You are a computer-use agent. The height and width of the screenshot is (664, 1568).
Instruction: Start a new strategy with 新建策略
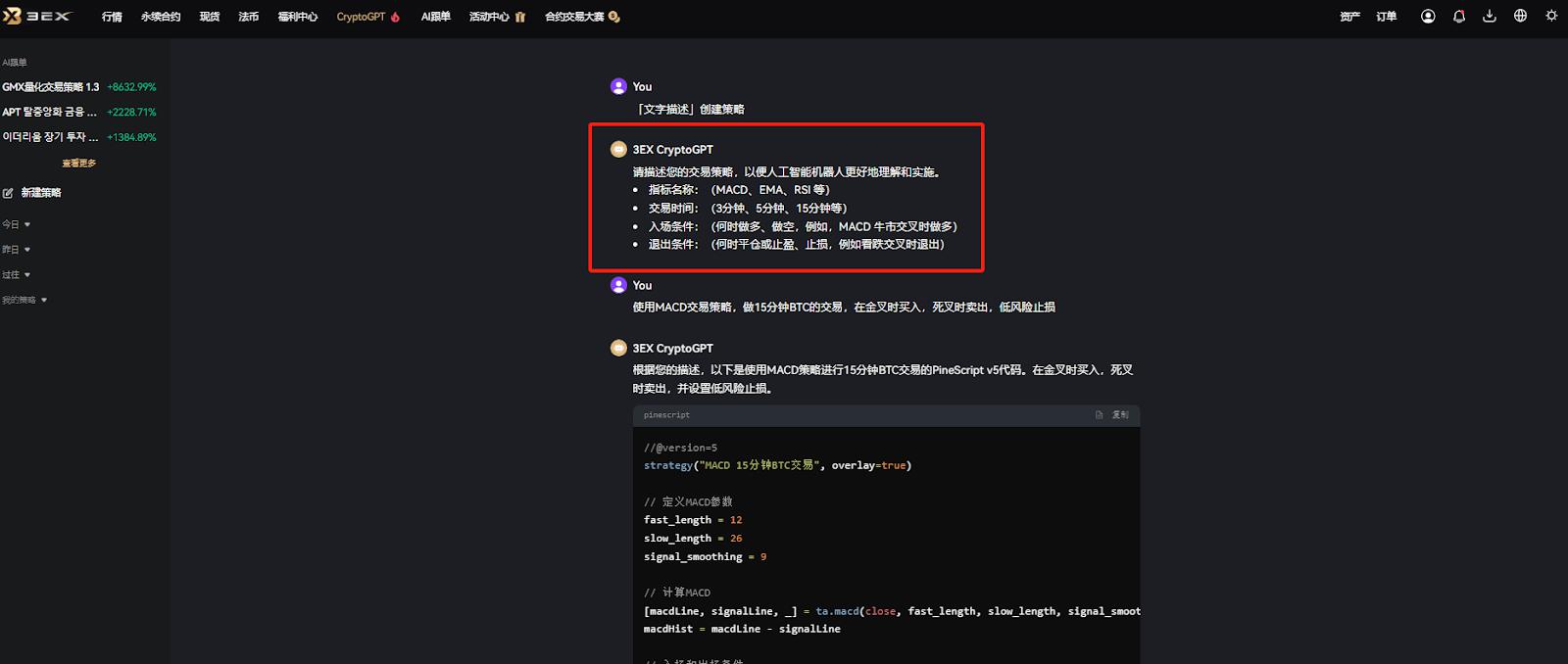pyautogui.click(x=41, y=193)
